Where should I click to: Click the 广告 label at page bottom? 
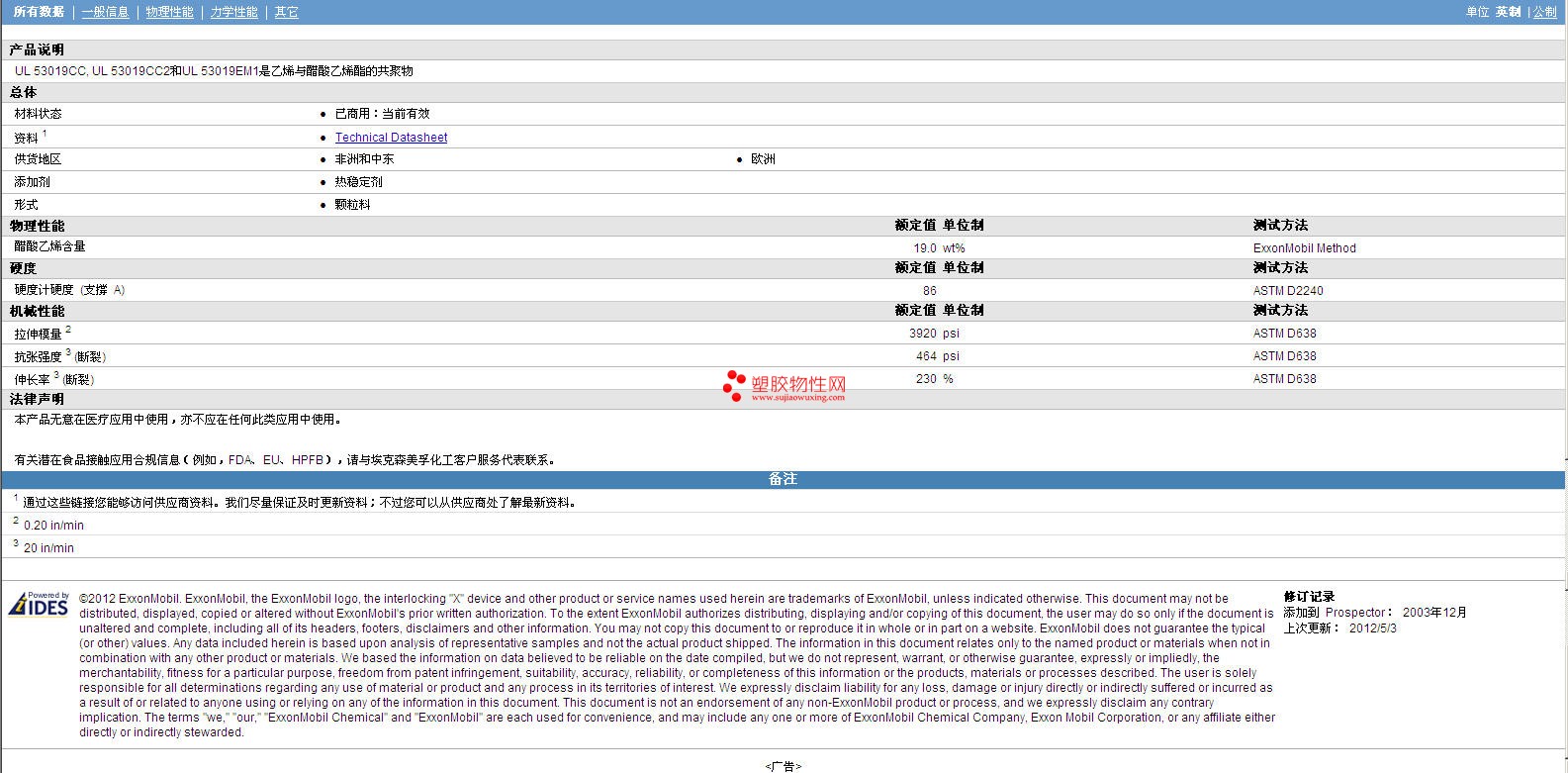[784, 766]
